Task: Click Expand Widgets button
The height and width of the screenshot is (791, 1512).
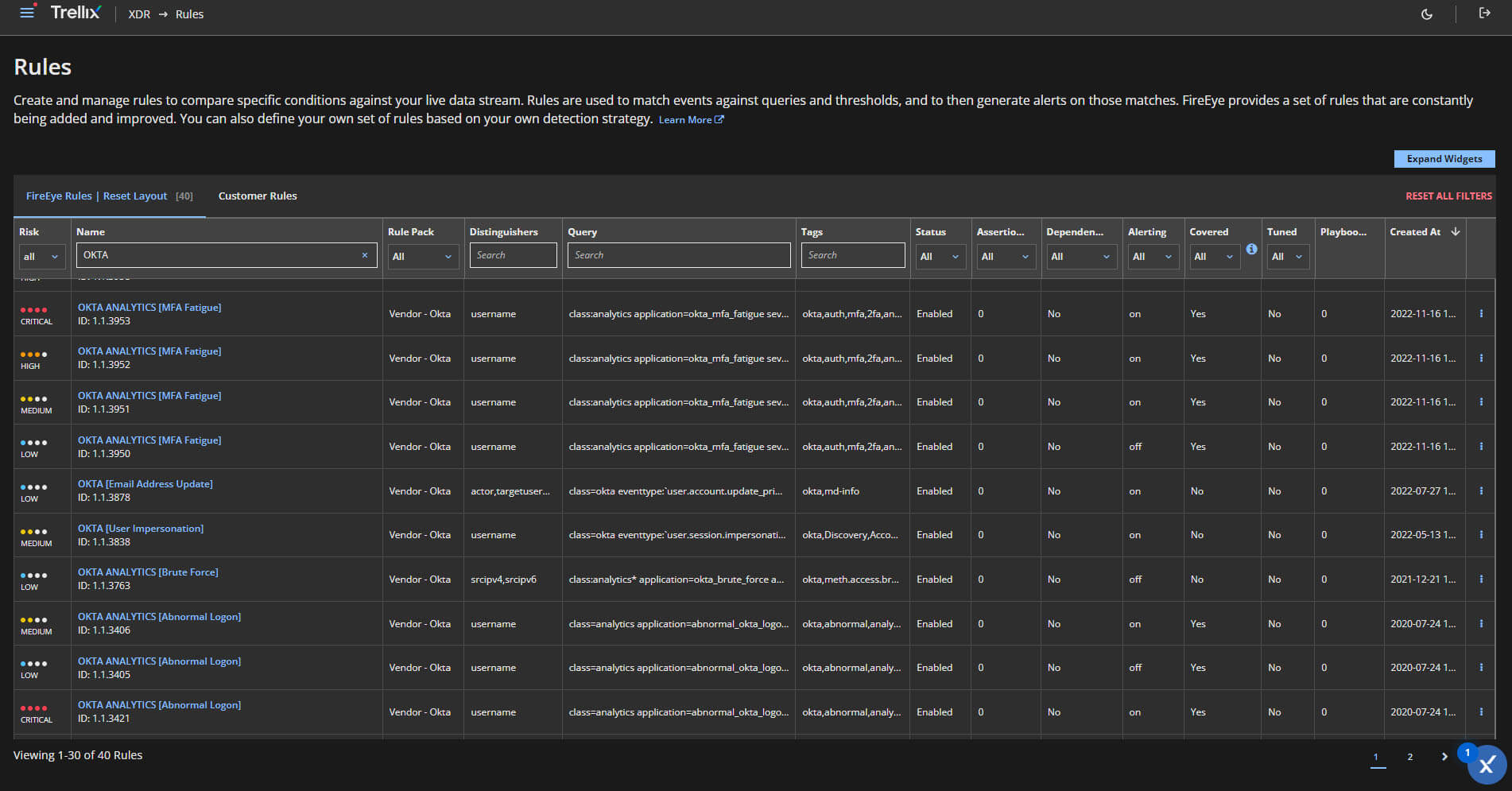Action: (x=1444, y=159)
